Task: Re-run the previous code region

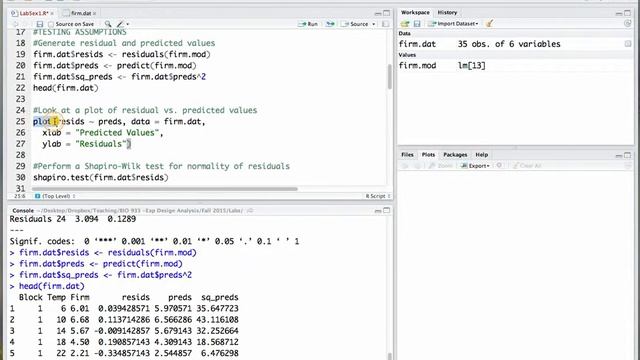Action: pos(330,24)
